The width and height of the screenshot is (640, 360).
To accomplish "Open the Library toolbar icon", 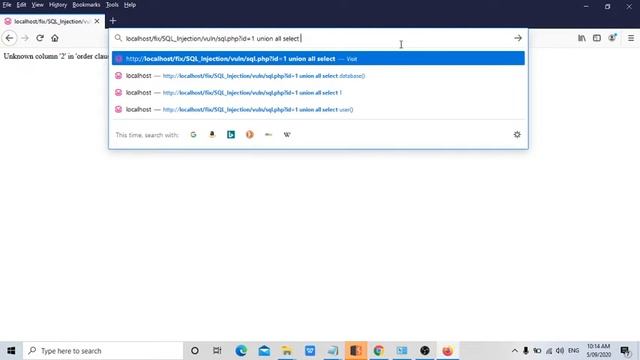I will 582,38.
